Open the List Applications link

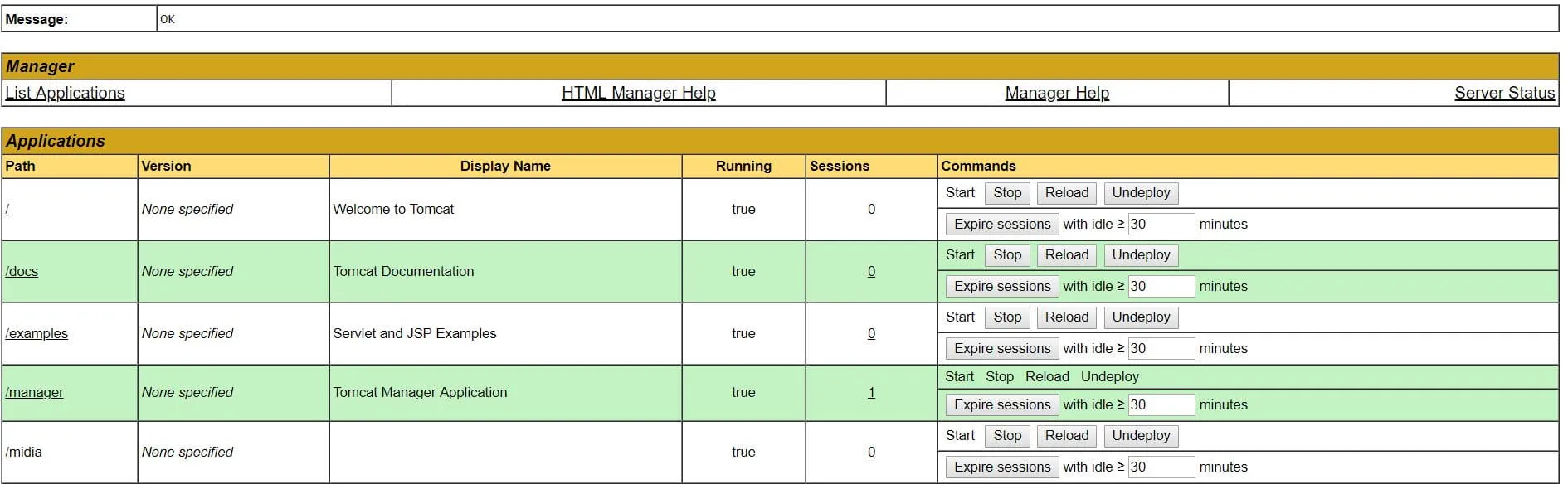(65, 93)
